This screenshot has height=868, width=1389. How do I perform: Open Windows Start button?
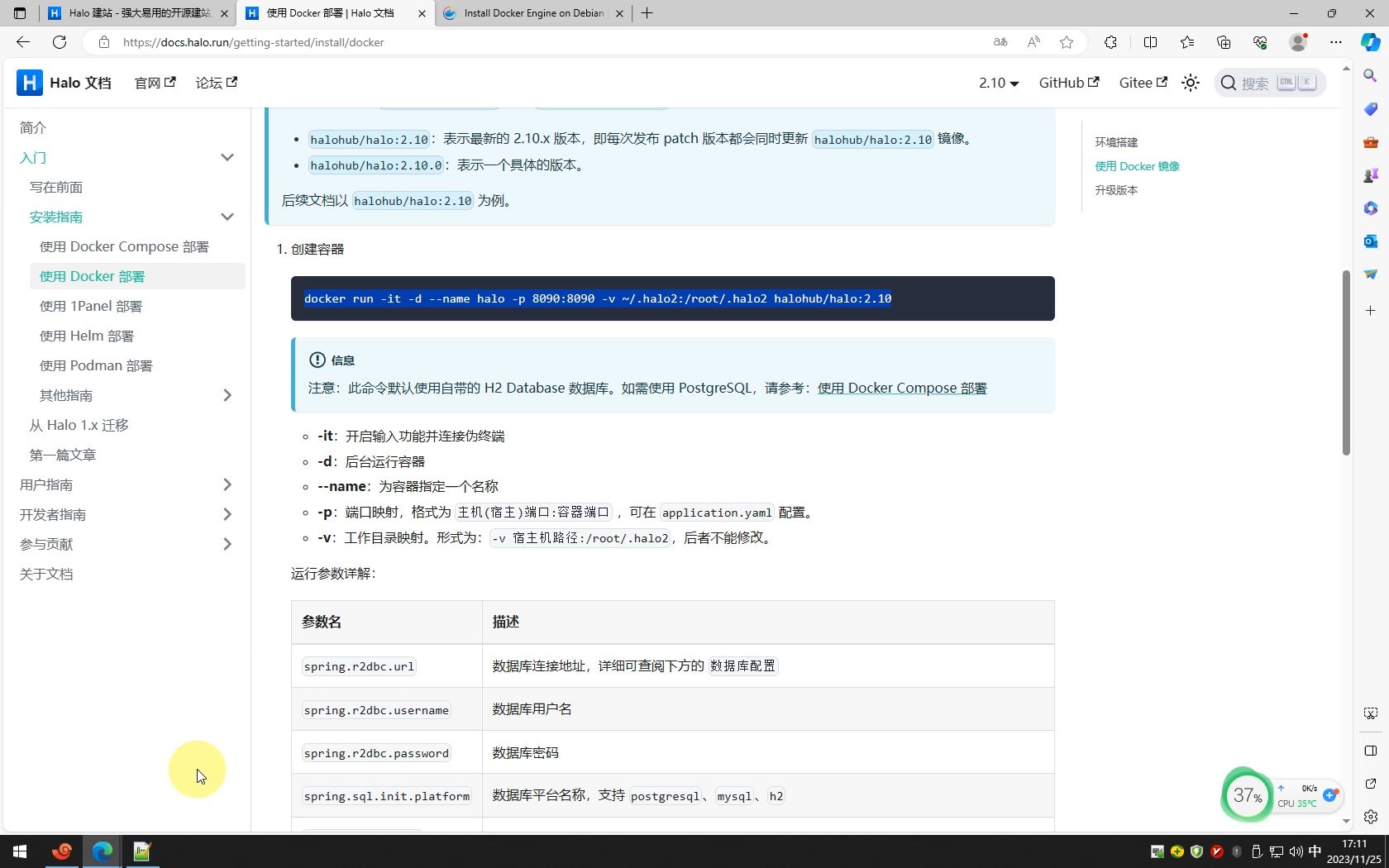click(x=20, y=851)
